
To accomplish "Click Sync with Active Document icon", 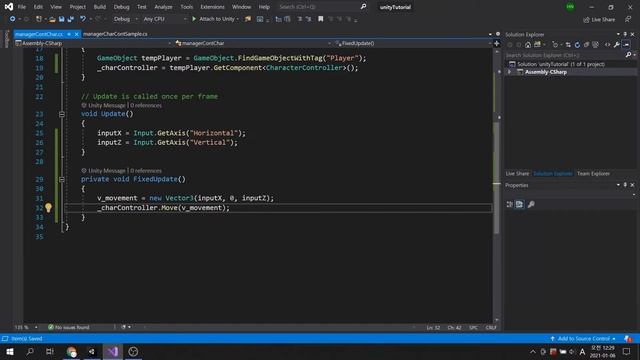I will coord(568,44).
